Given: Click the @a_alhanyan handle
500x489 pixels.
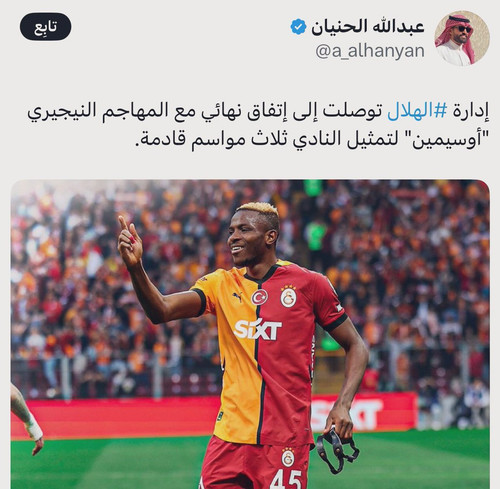Looking at the screenshot, I should 370,51.
